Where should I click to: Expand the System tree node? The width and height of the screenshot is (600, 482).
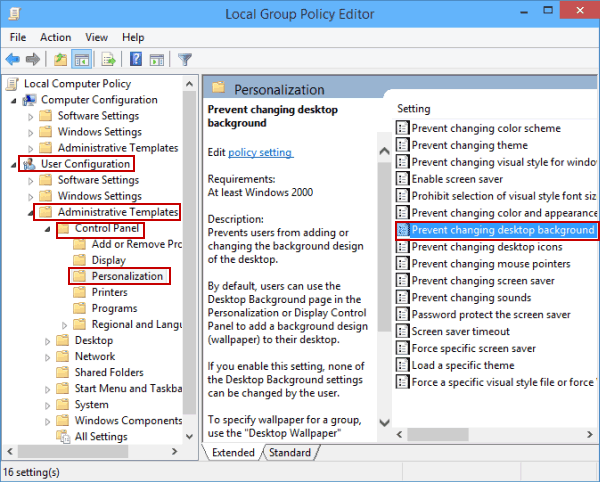pyautogui.click(x=47, y=406)
